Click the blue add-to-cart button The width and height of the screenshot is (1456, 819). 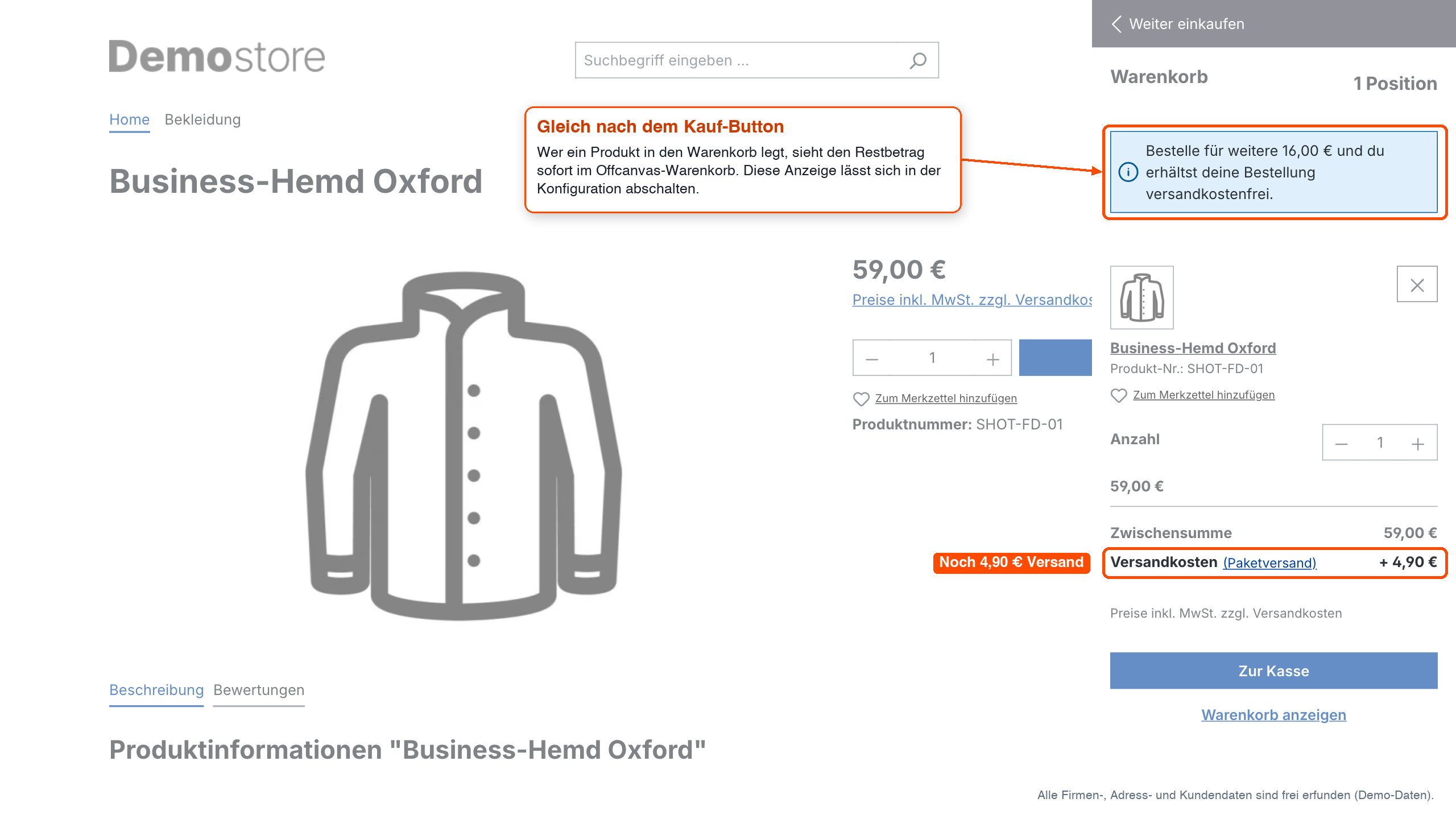pyautogui.click(x=1055, y=358)
